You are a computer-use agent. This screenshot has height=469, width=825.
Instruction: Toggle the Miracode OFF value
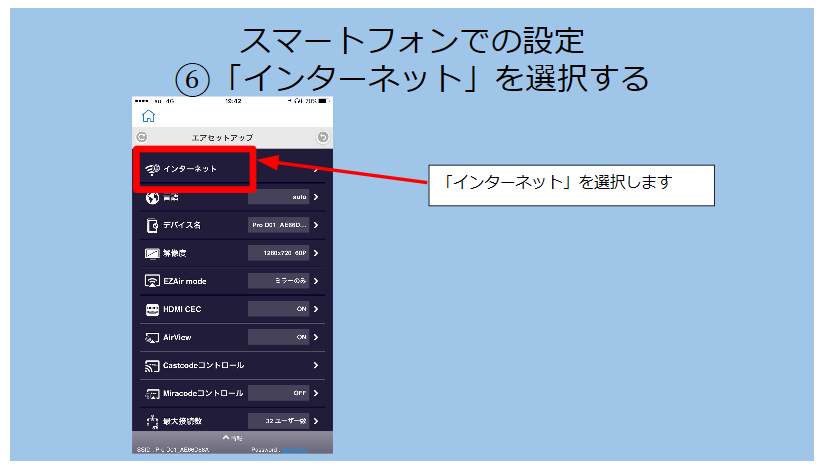click(278, 393)
